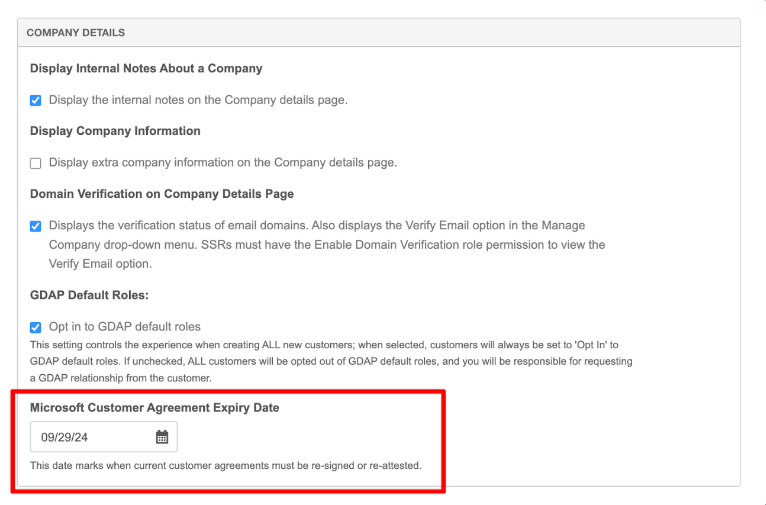Click the 09/29/24 expiry date input field
Screen dimensions: 766x505
coord(90,437)
